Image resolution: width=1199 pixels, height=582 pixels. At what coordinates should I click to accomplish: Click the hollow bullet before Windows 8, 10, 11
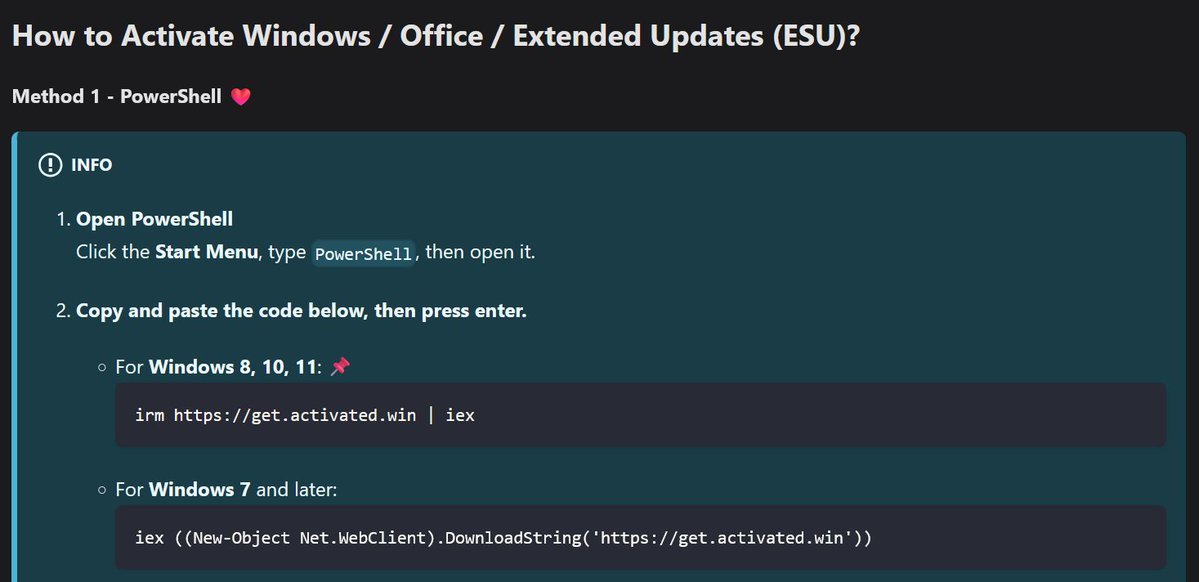tap(102, 368)
